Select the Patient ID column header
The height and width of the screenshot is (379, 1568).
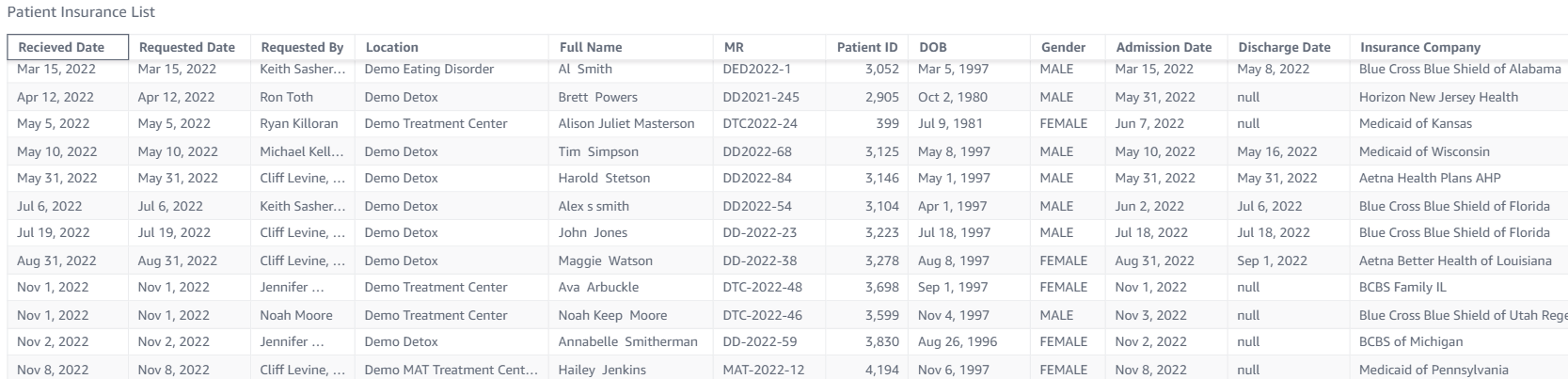pyautogui.click(x=866, y=47)
